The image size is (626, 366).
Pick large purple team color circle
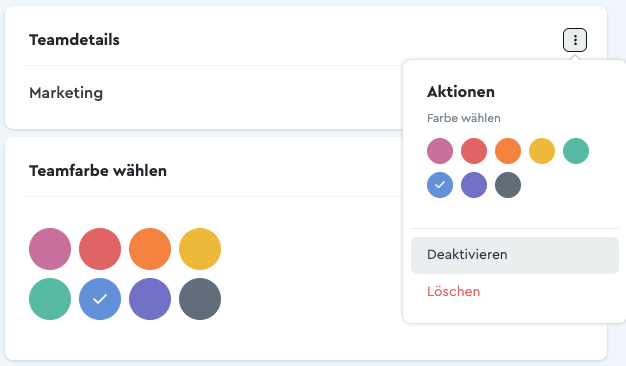pyautogui.click(x=150, y=299)
